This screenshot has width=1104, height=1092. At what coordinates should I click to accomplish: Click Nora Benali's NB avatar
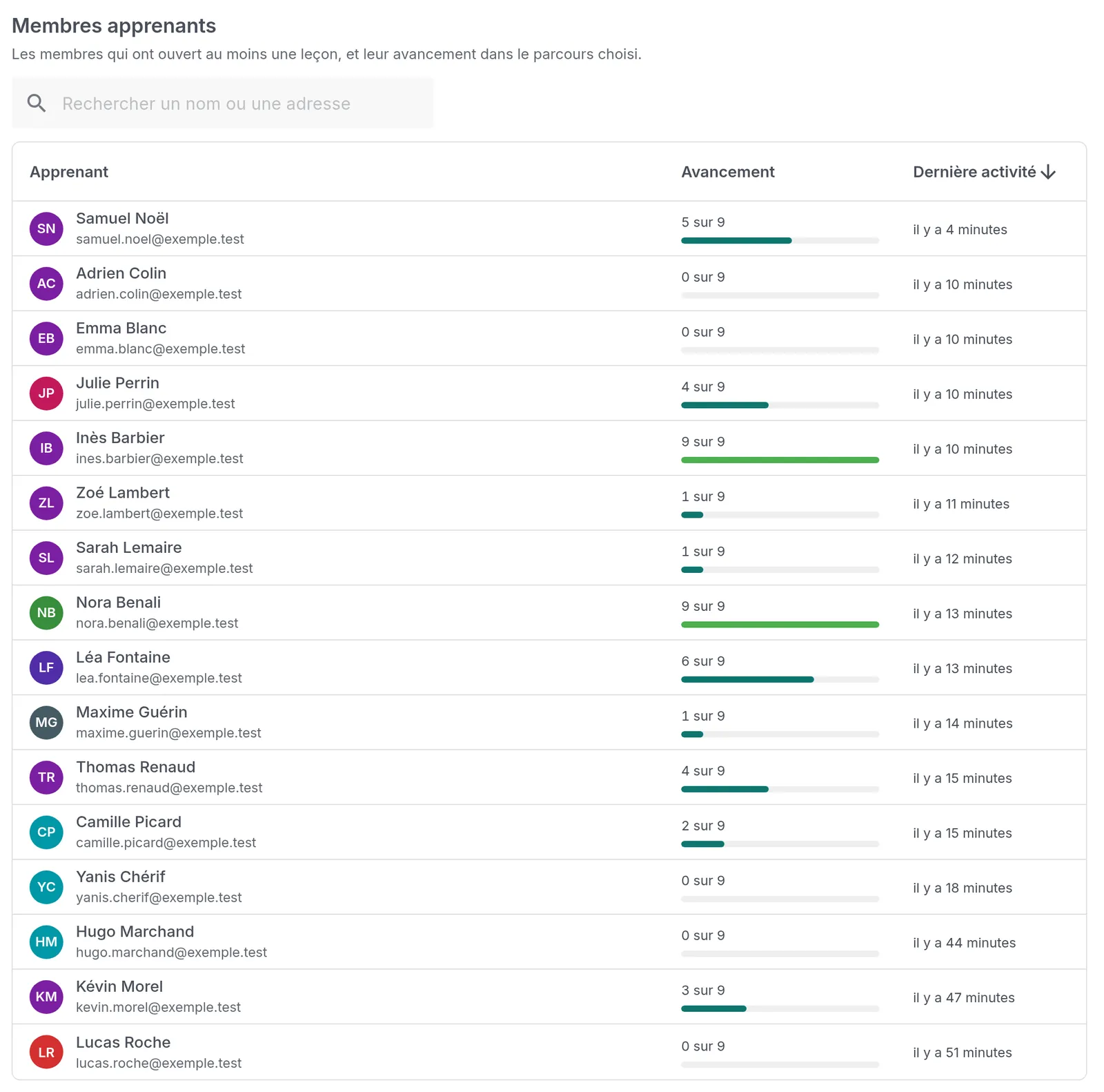(x=46, y=613)
